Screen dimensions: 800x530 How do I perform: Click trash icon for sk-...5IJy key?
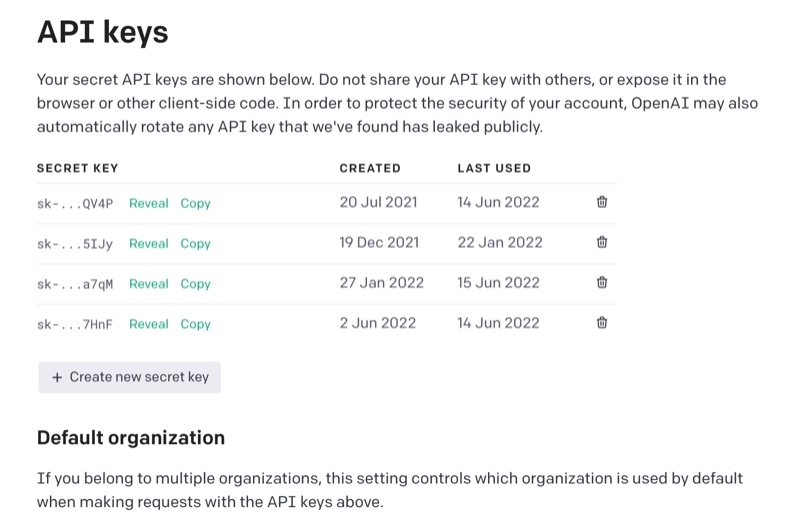(x=602, y=242)
